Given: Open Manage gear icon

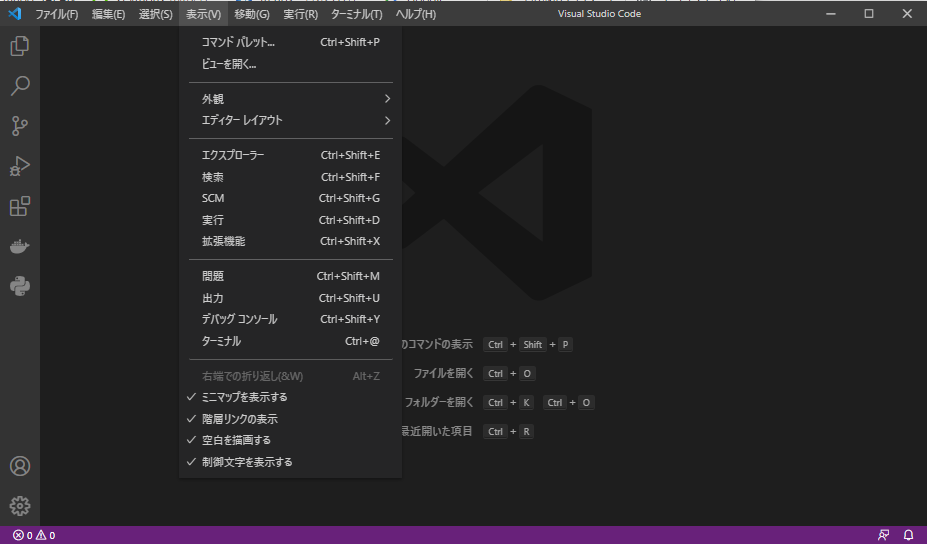Looking at the screenshot, I should click(20, 506).
